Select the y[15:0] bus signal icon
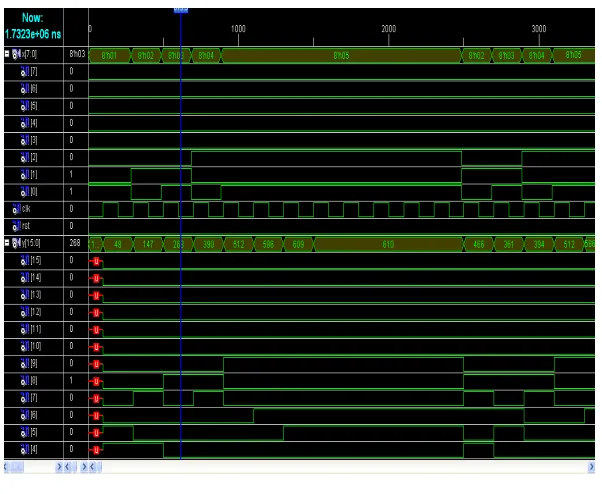This screenshot has width=602, height=494. pos(16,243)
